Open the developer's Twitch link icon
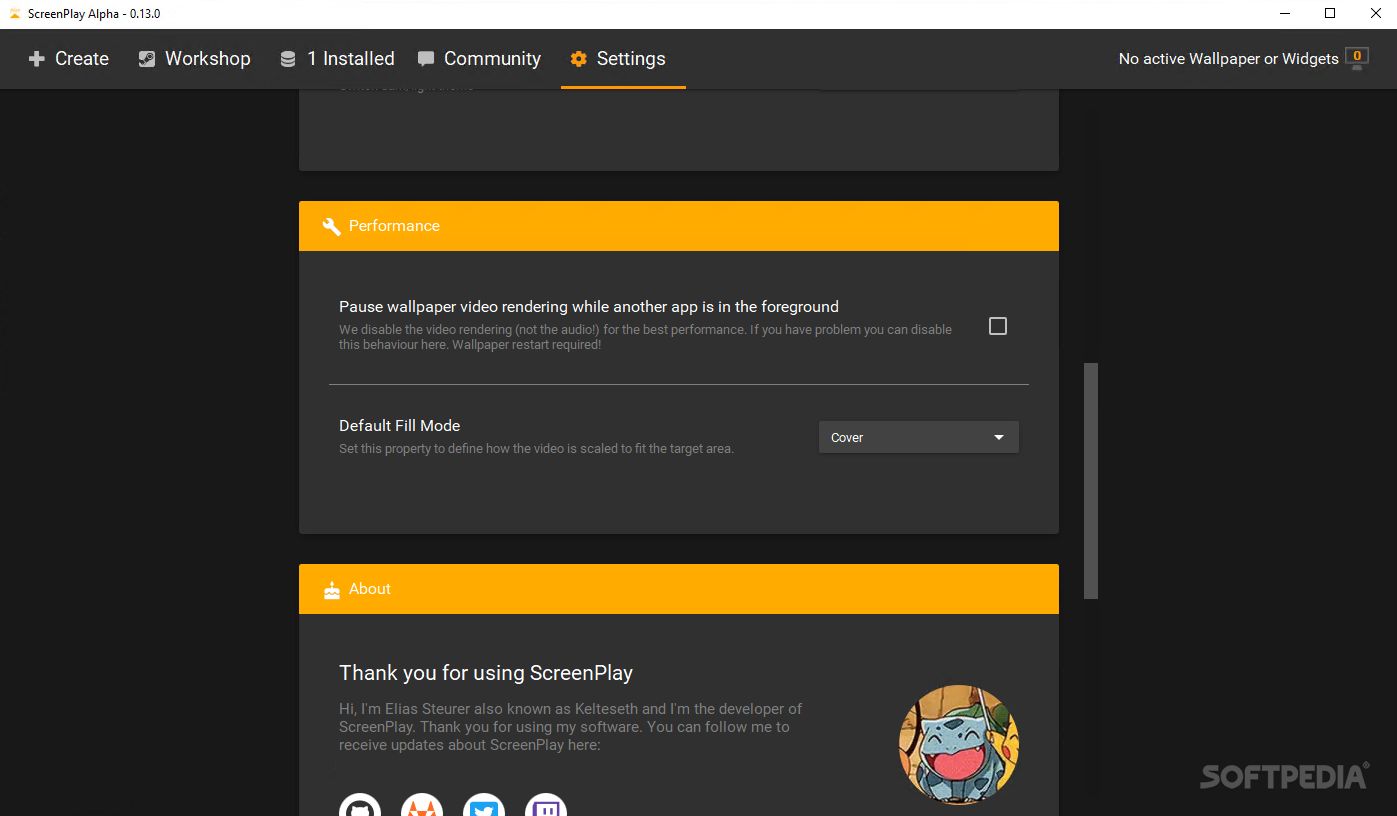Viewport: 1397px width, 816px height. (546, 805)
